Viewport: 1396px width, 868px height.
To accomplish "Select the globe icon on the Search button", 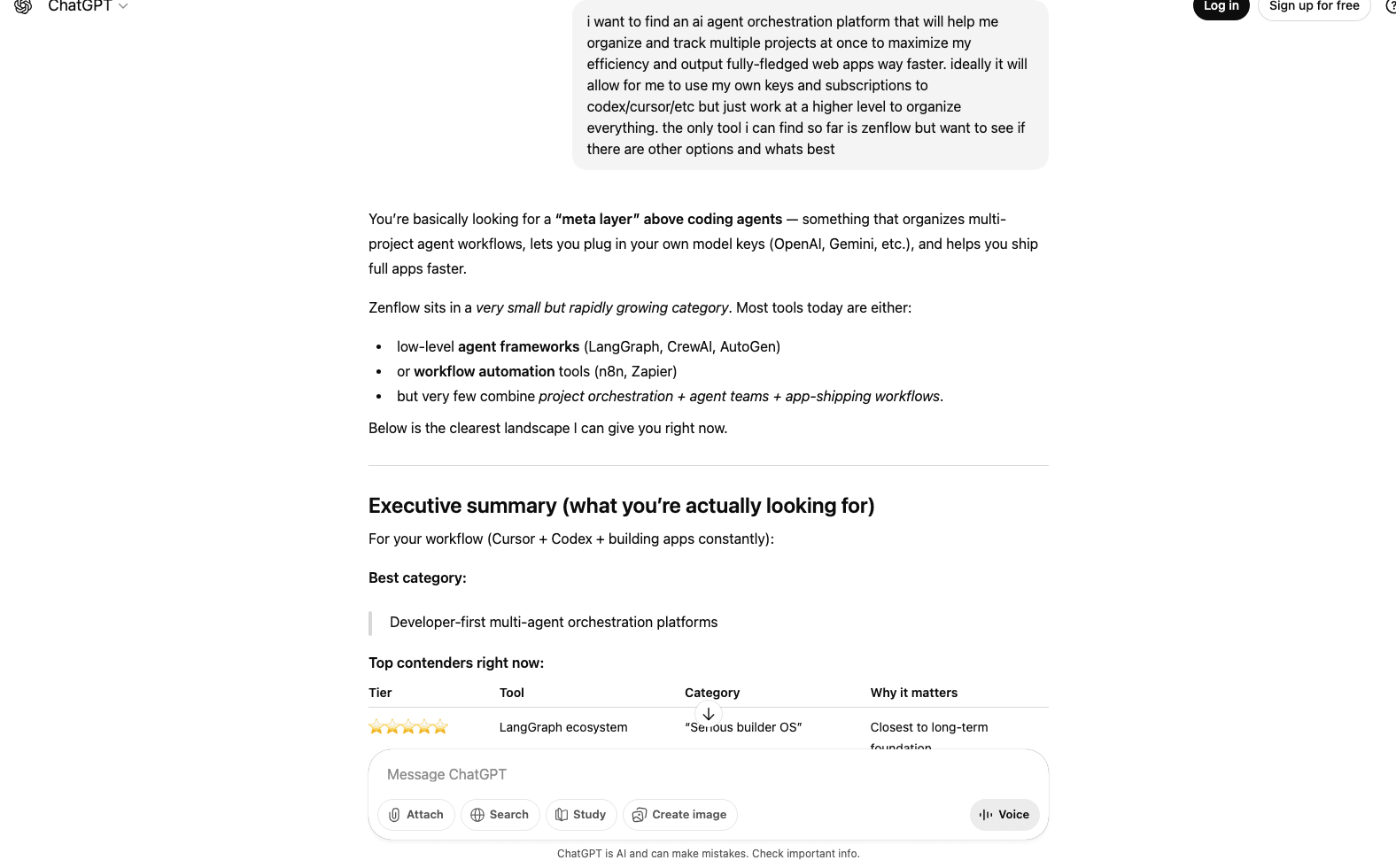I will click(x=477, y=815).
